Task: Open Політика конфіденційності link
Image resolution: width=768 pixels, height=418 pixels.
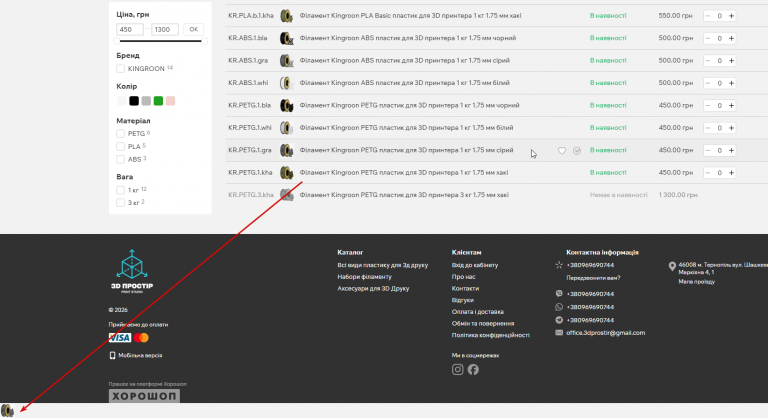Action: (x=490, y=335)
